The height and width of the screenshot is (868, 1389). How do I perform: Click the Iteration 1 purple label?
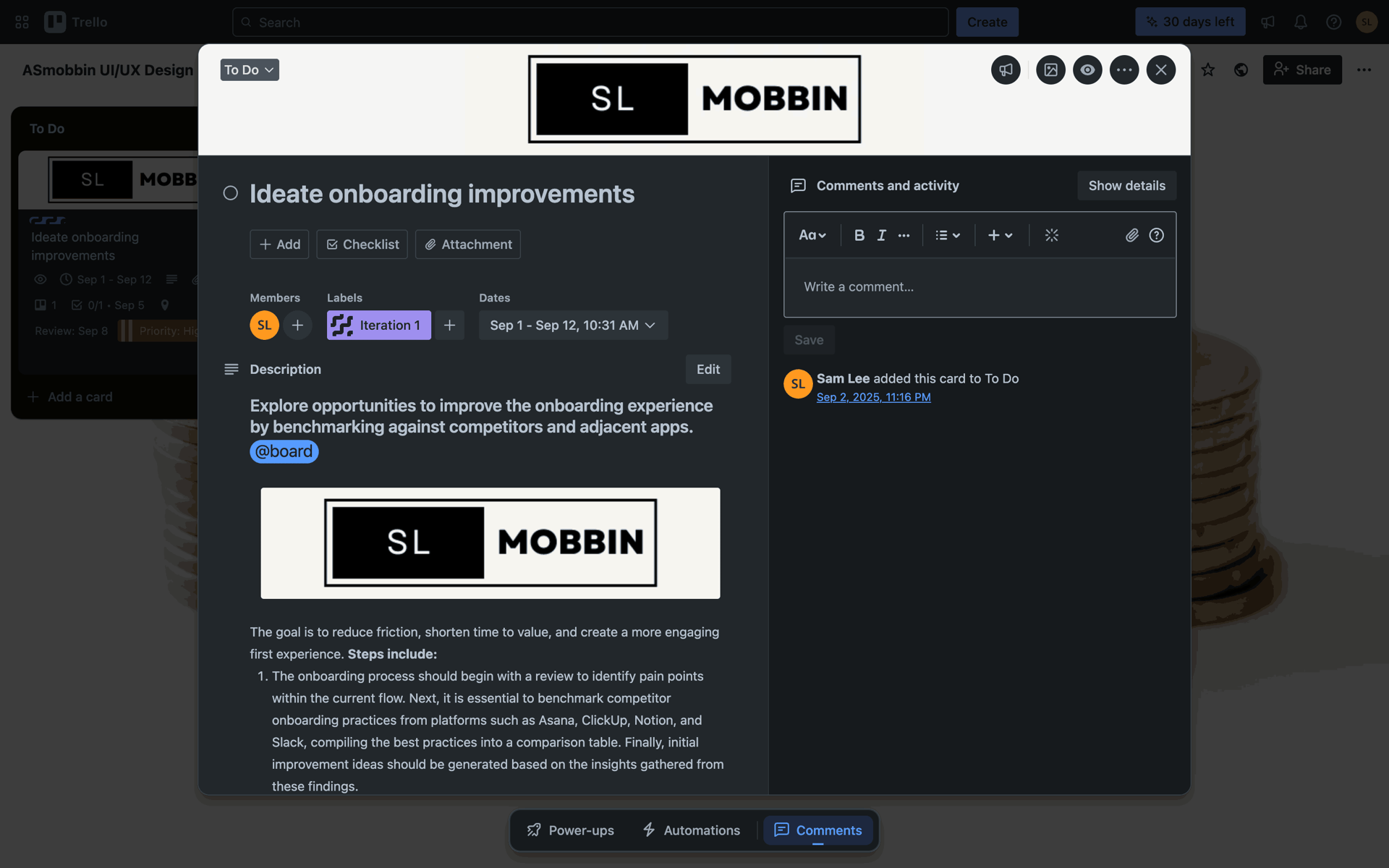tap(378, 325)
